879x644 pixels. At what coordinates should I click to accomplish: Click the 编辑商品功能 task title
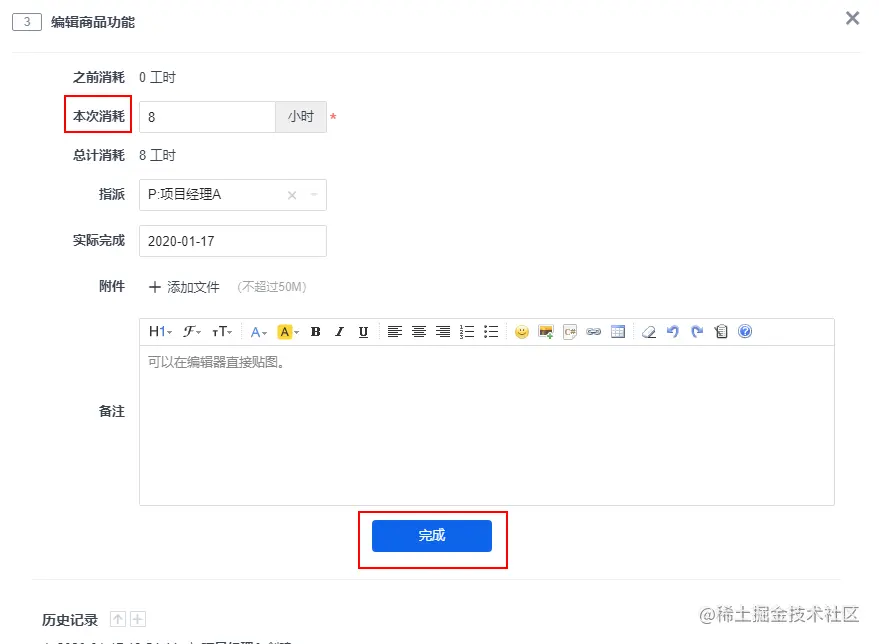pos(93,22)
